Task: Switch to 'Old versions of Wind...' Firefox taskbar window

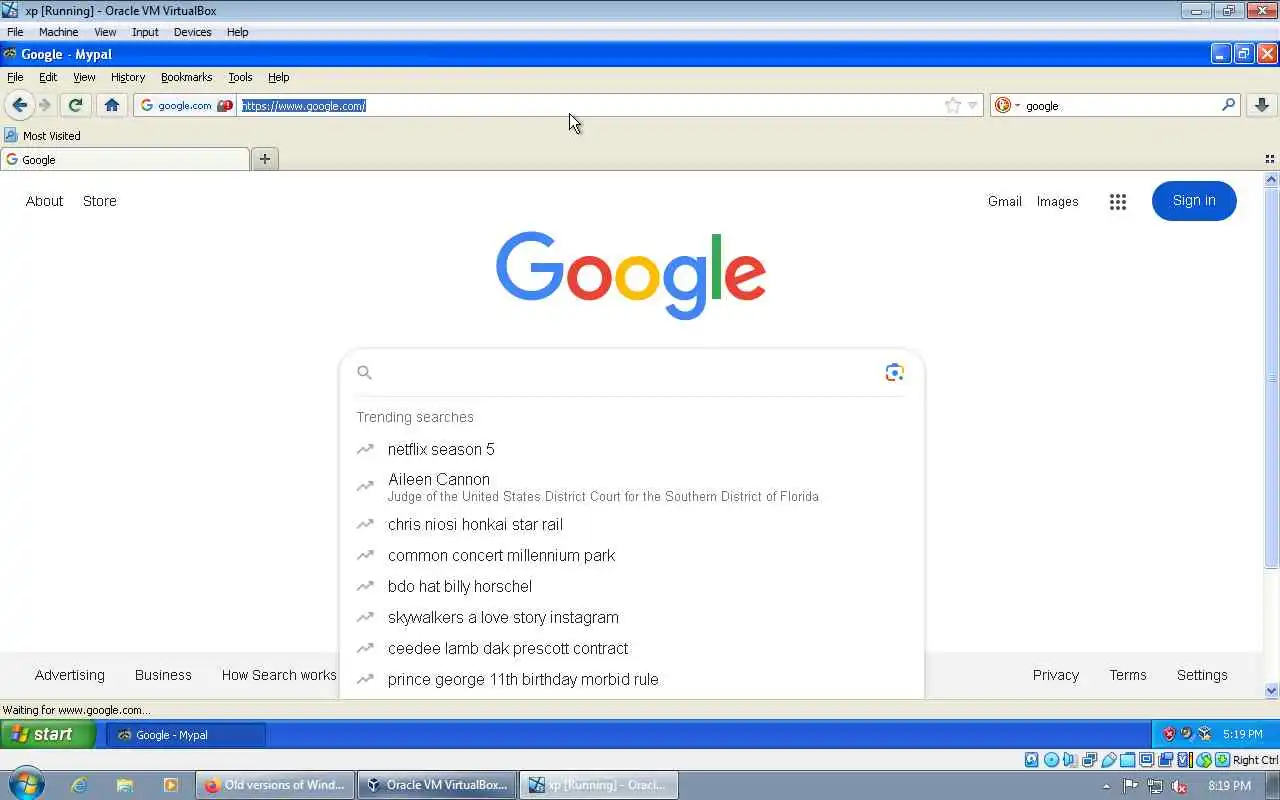Action: click(x=275, y=785)
